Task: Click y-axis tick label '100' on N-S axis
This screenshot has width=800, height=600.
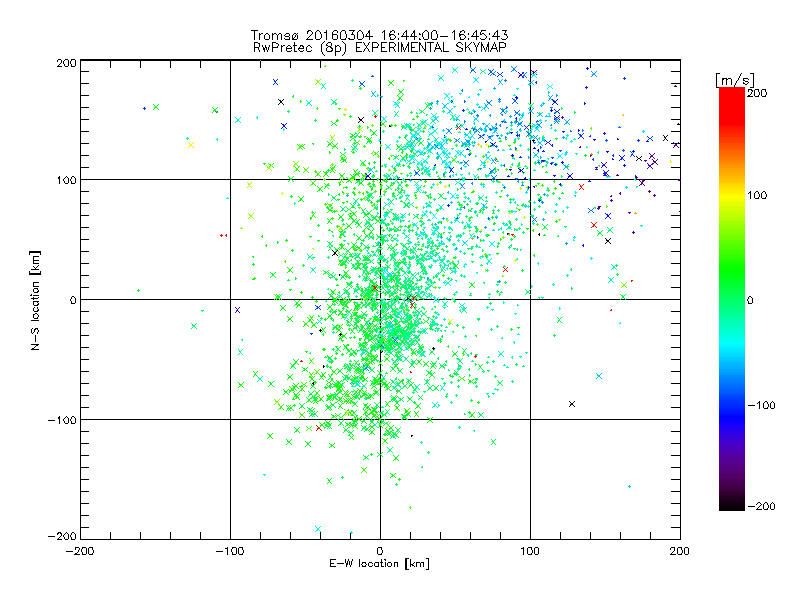Action: point(66,180)
